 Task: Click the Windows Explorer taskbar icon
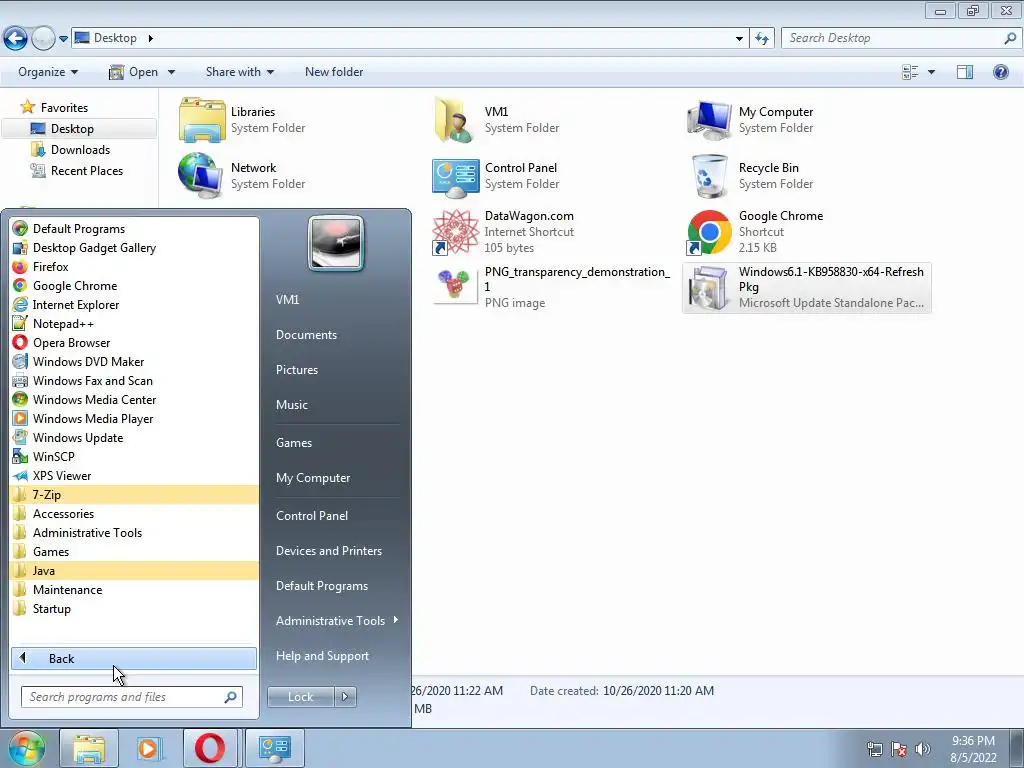pos(88,748)
